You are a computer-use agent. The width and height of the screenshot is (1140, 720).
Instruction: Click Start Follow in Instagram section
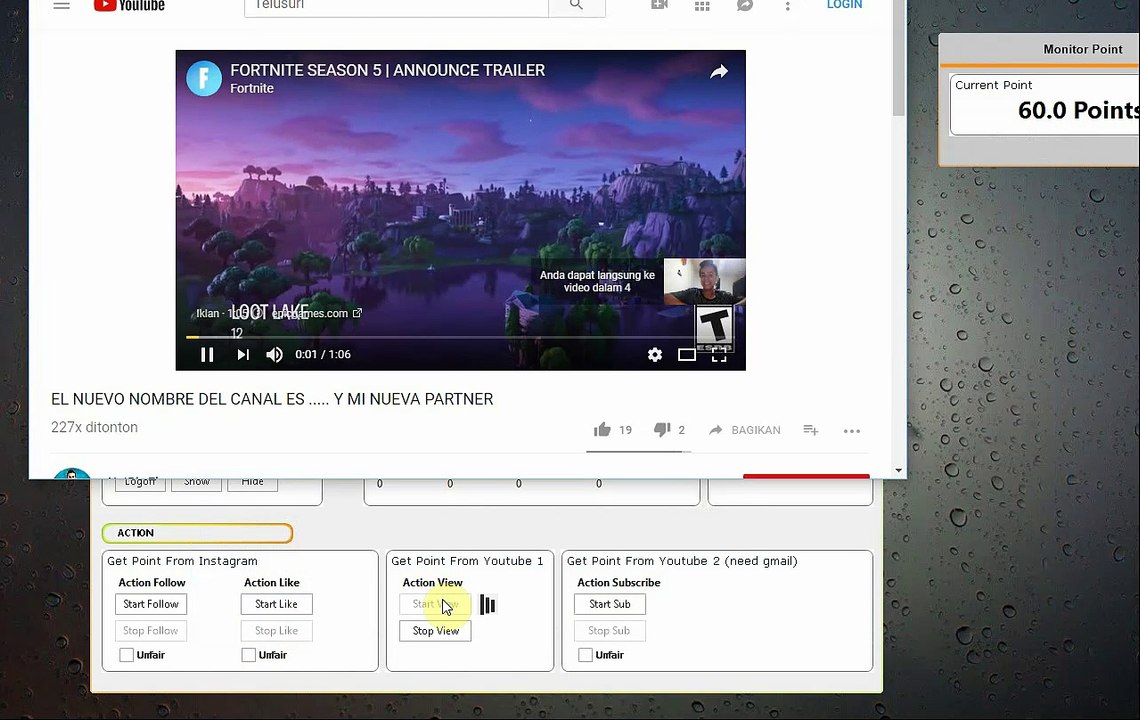pyautogui.click(x=150, y=604)
